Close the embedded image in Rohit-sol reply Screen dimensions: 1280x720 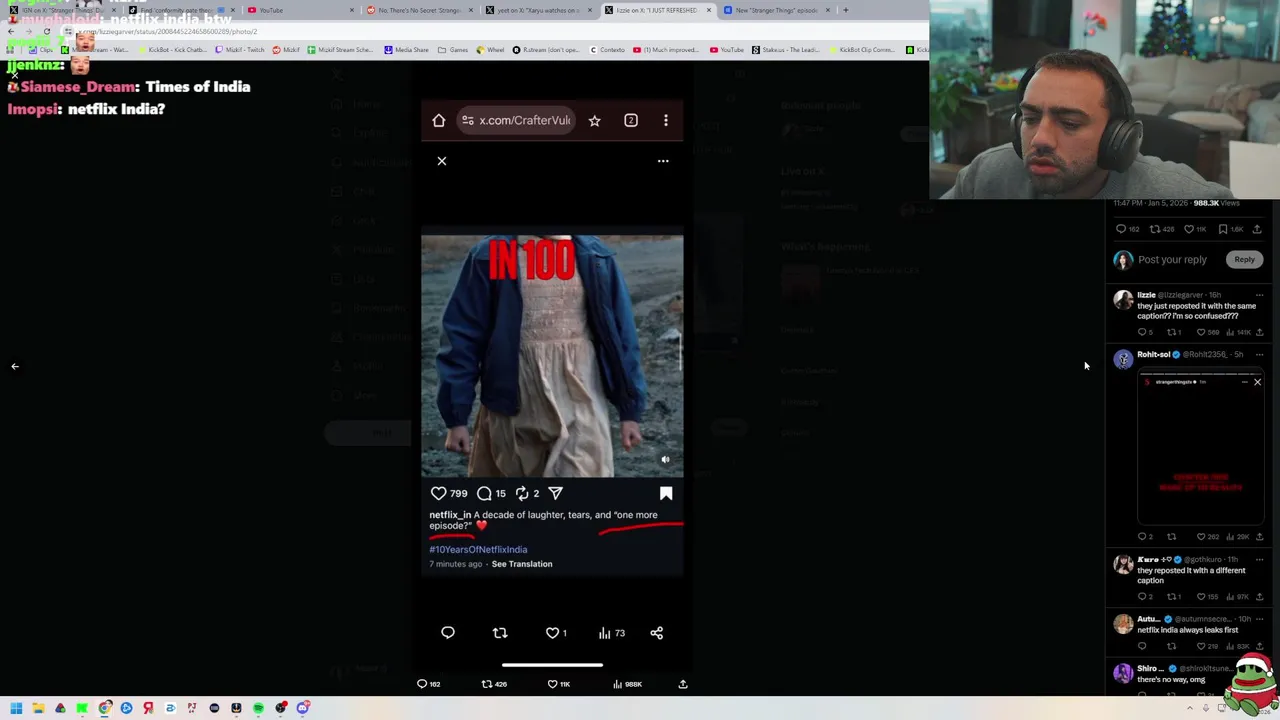pyautogui.click(x=1257, y=382)
